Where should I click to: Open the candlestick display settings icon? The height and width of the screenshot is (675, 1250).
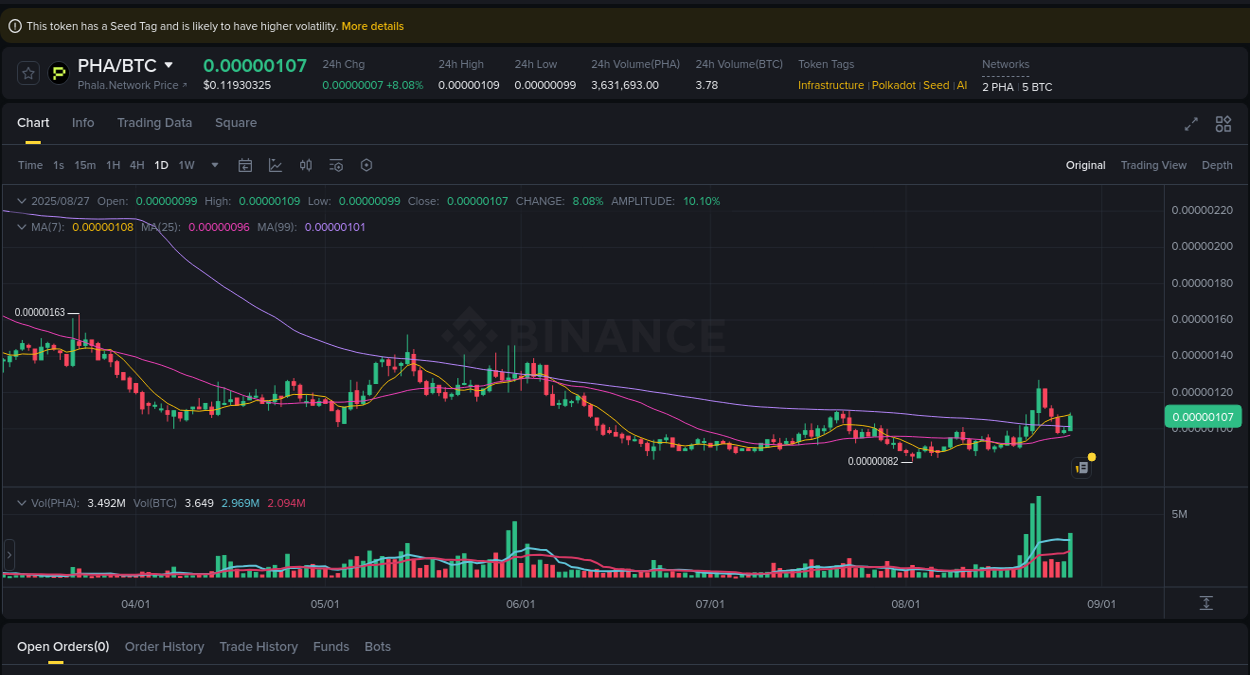(306, 165)
